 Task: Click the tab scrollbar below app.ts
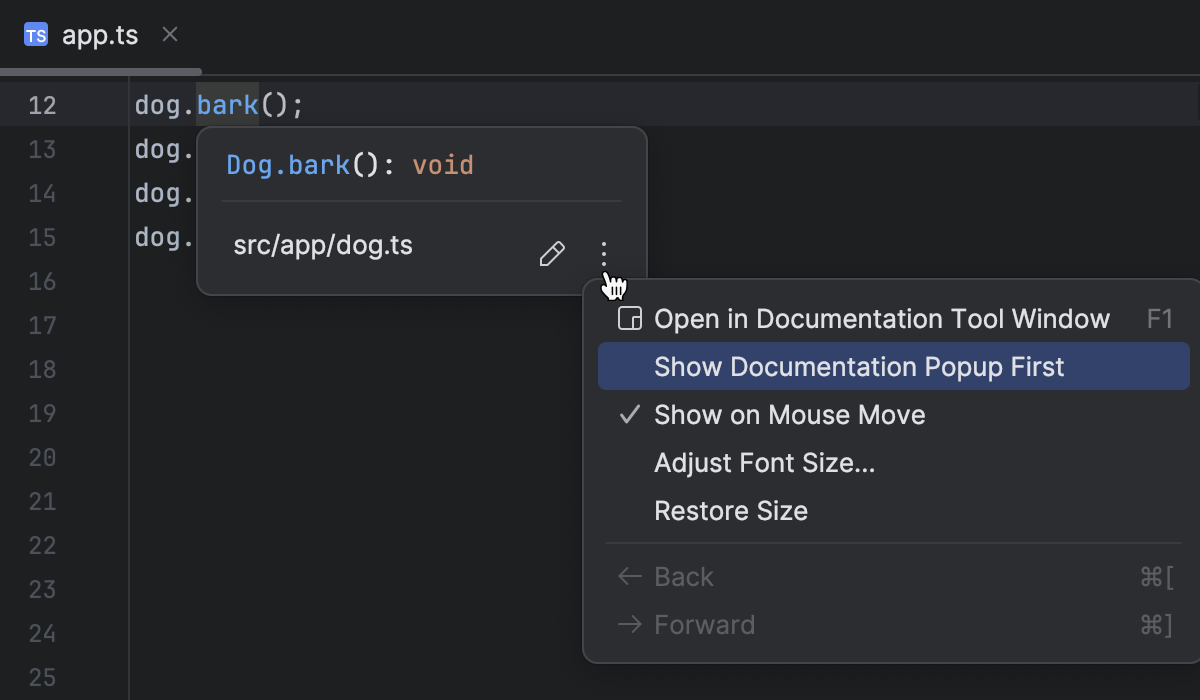(x=100, y=71)
